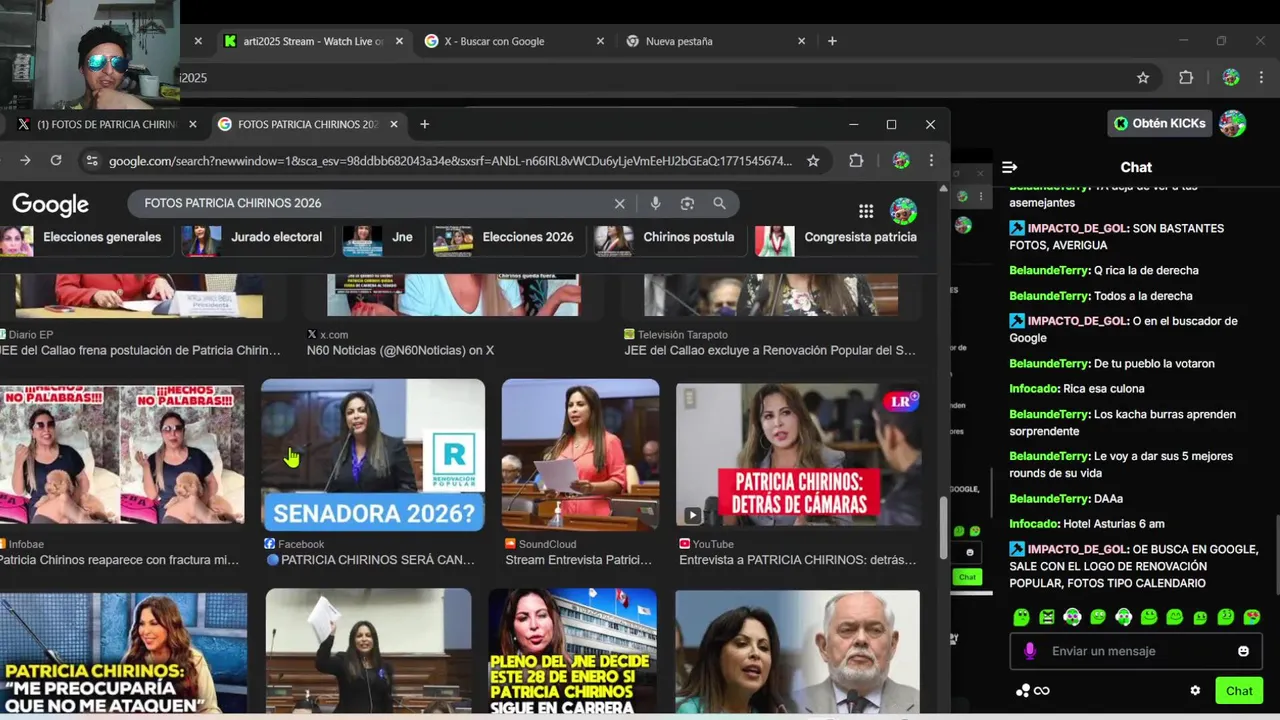This screenshot has width=1280, height=720.
Task: Send message with the green Chat button
Action: (x=1239, y=690)
